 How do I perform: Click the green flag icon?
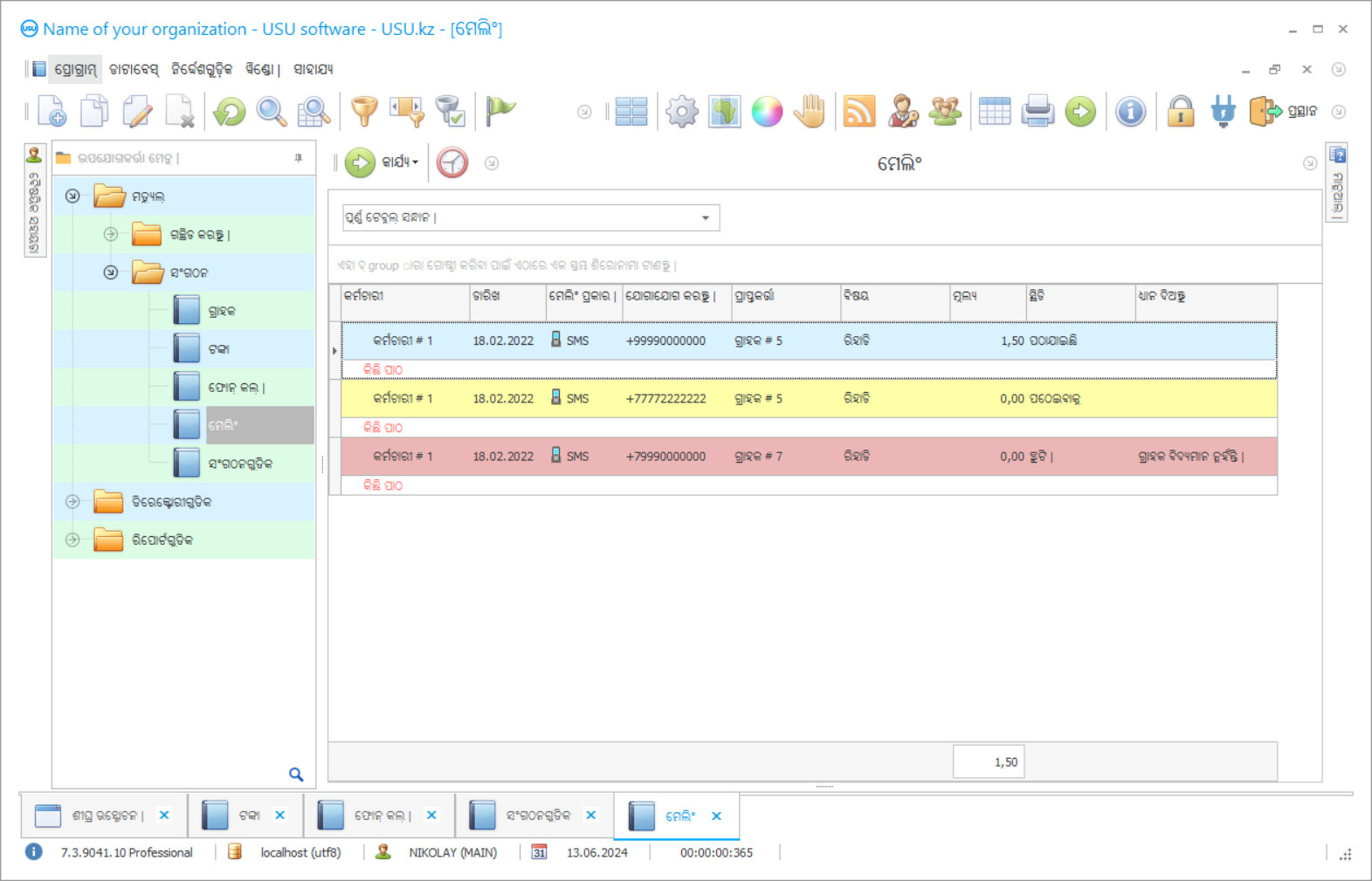tap(500, 111)
